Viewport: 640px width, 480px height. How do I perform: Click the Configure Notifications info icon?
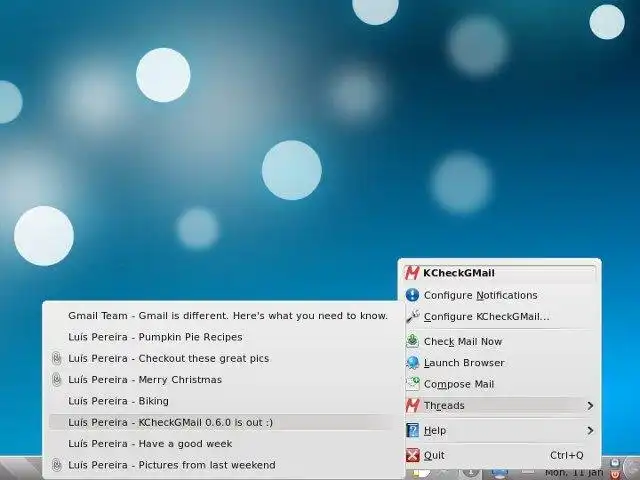[412, 295]
